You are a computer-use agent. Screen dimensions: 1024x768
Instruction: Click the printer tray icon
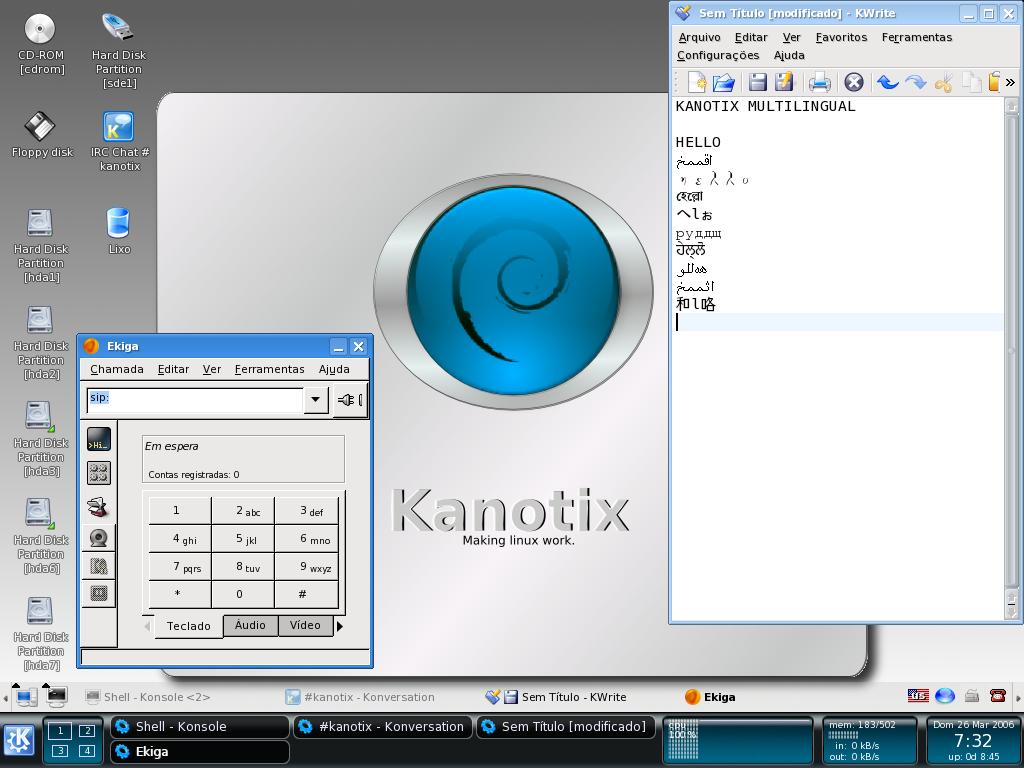(971, 696)
